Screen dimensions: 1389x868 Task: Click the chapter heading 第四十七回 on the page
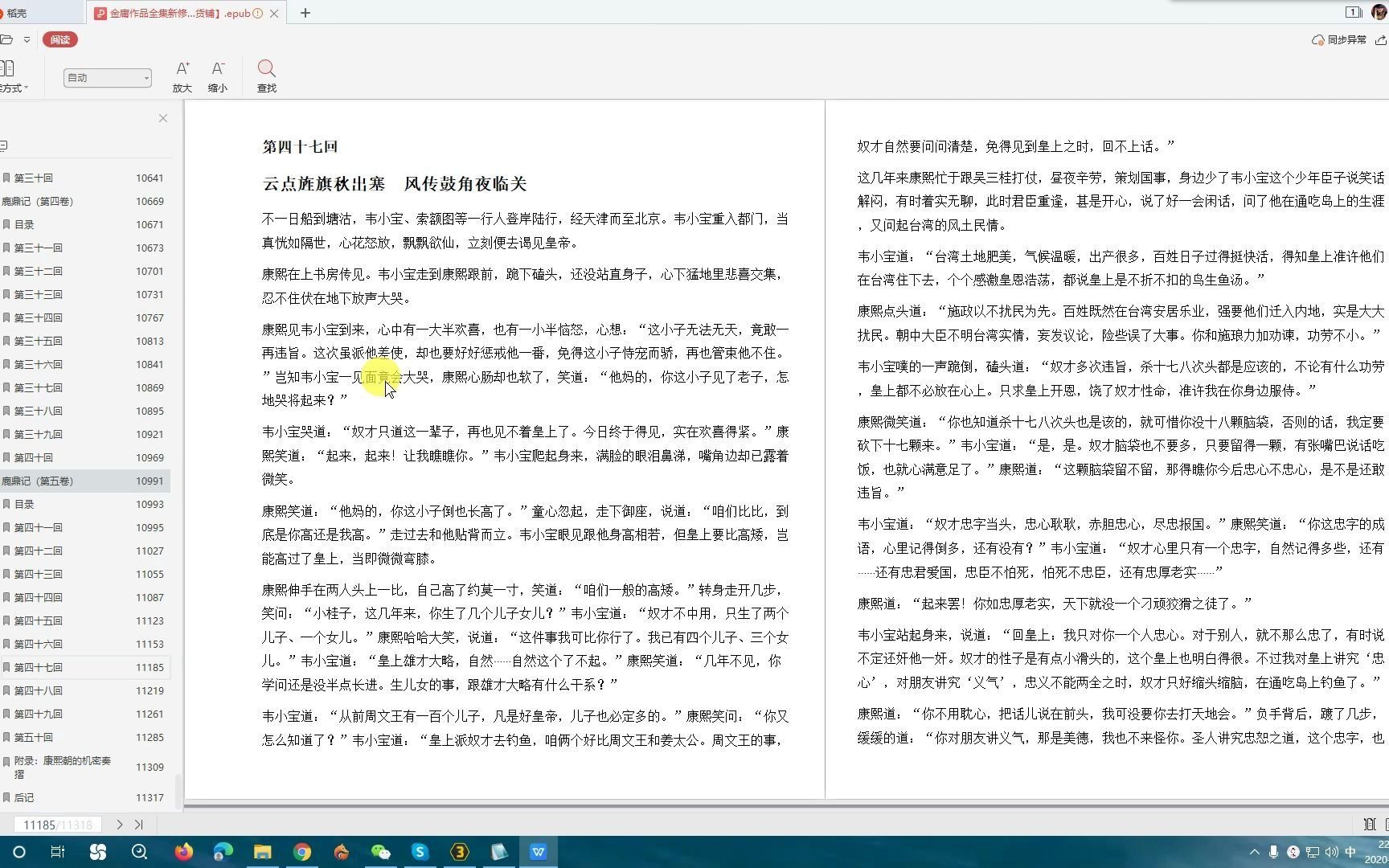[x=300, y=147]
